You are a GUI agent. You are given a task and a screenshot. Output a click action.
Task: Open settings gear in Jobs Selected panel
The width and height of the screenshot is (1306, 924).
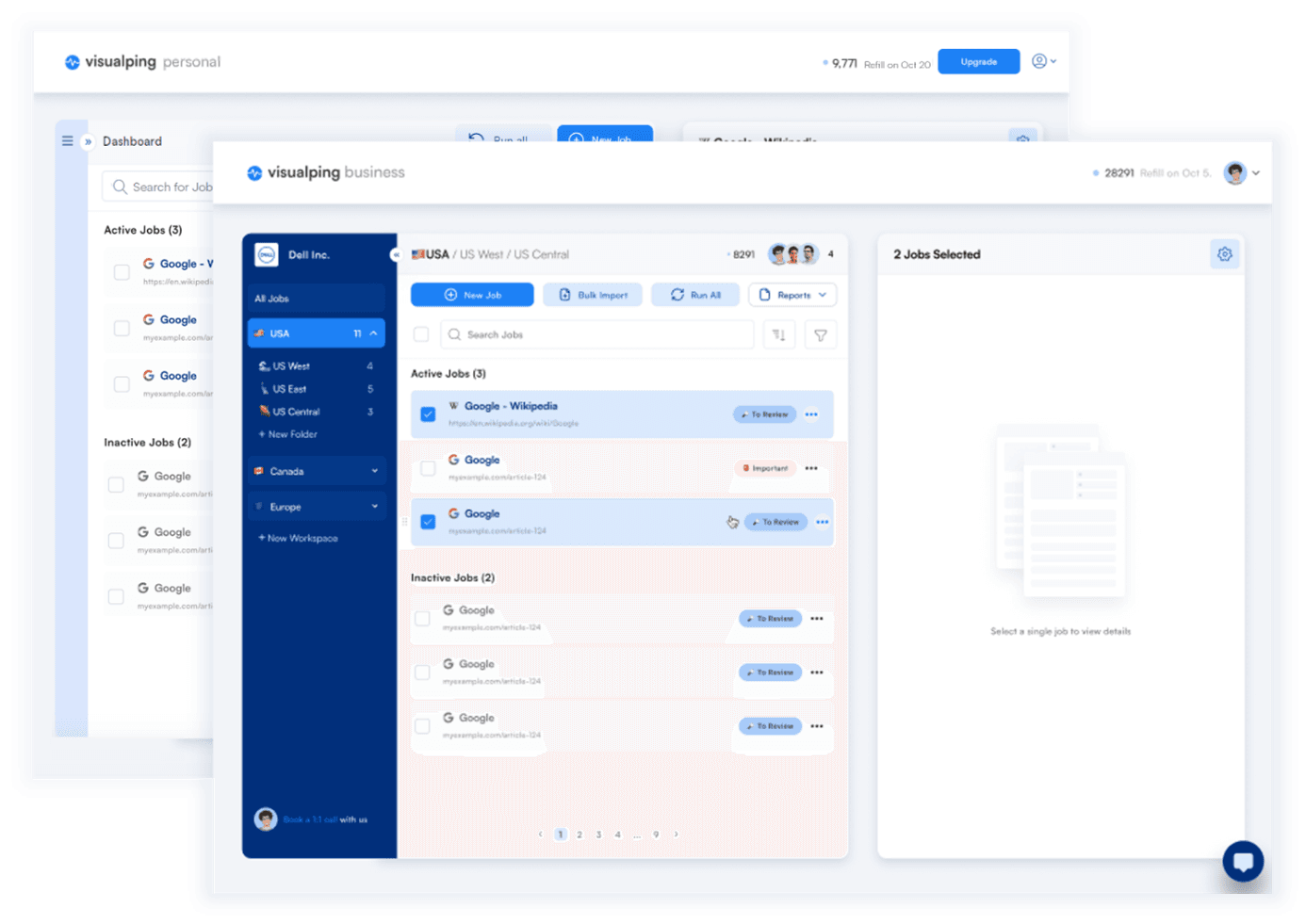[x=1224, y=254]
